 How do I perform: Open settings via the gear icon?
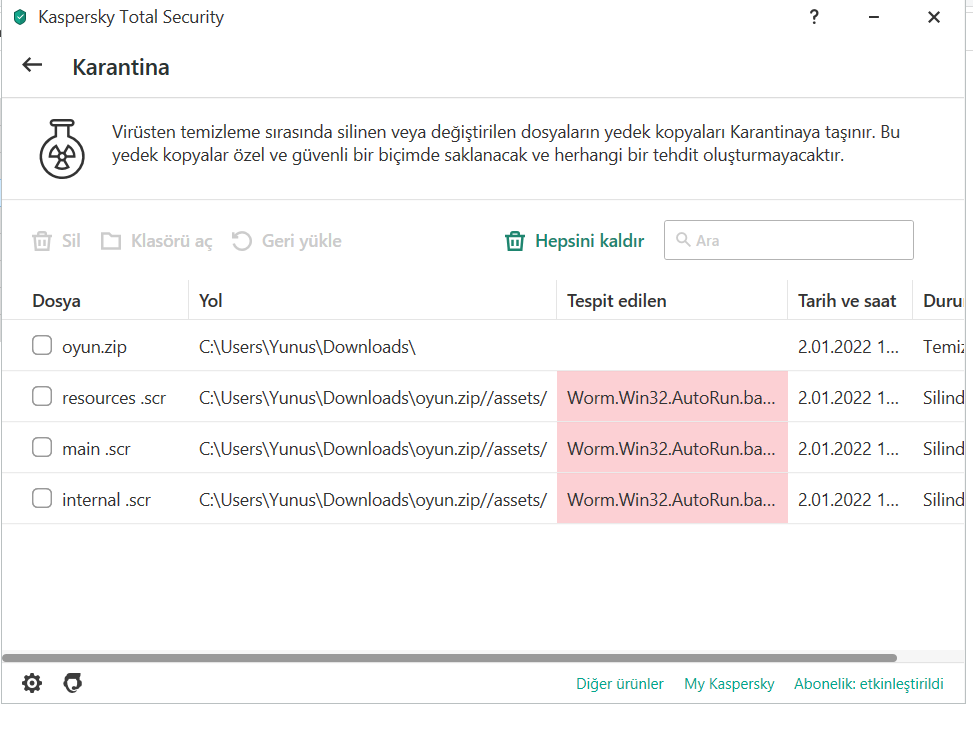point(32,683)
